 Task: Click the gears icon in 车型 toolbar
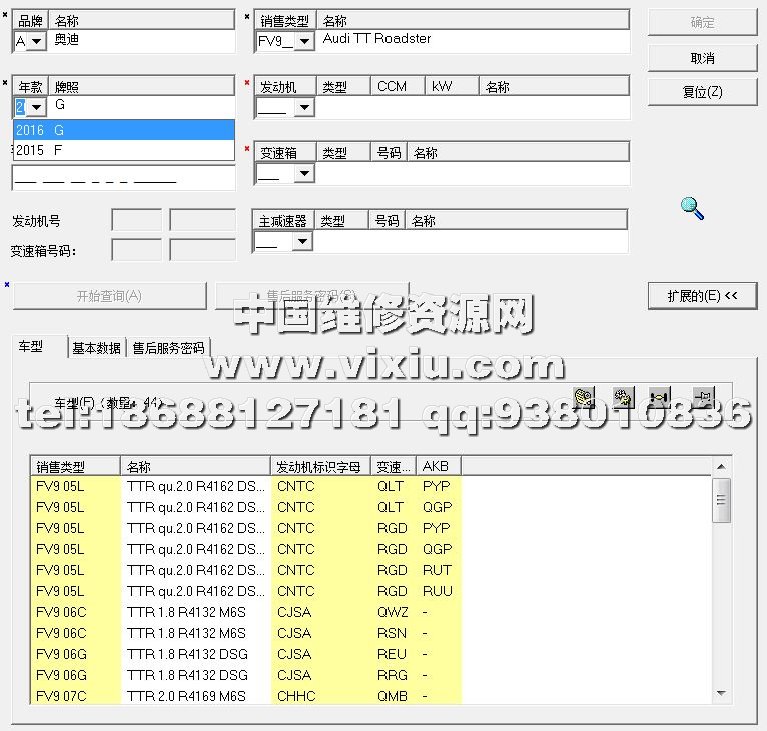[622, 397]
